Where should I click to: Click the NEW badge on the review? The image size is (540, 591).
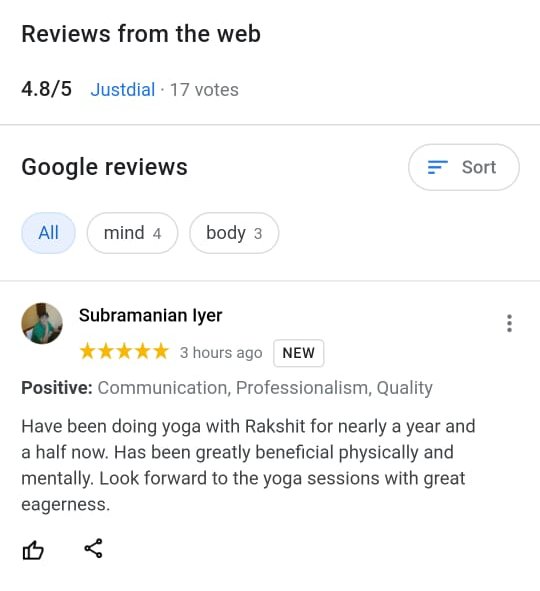tap(298, 353)
